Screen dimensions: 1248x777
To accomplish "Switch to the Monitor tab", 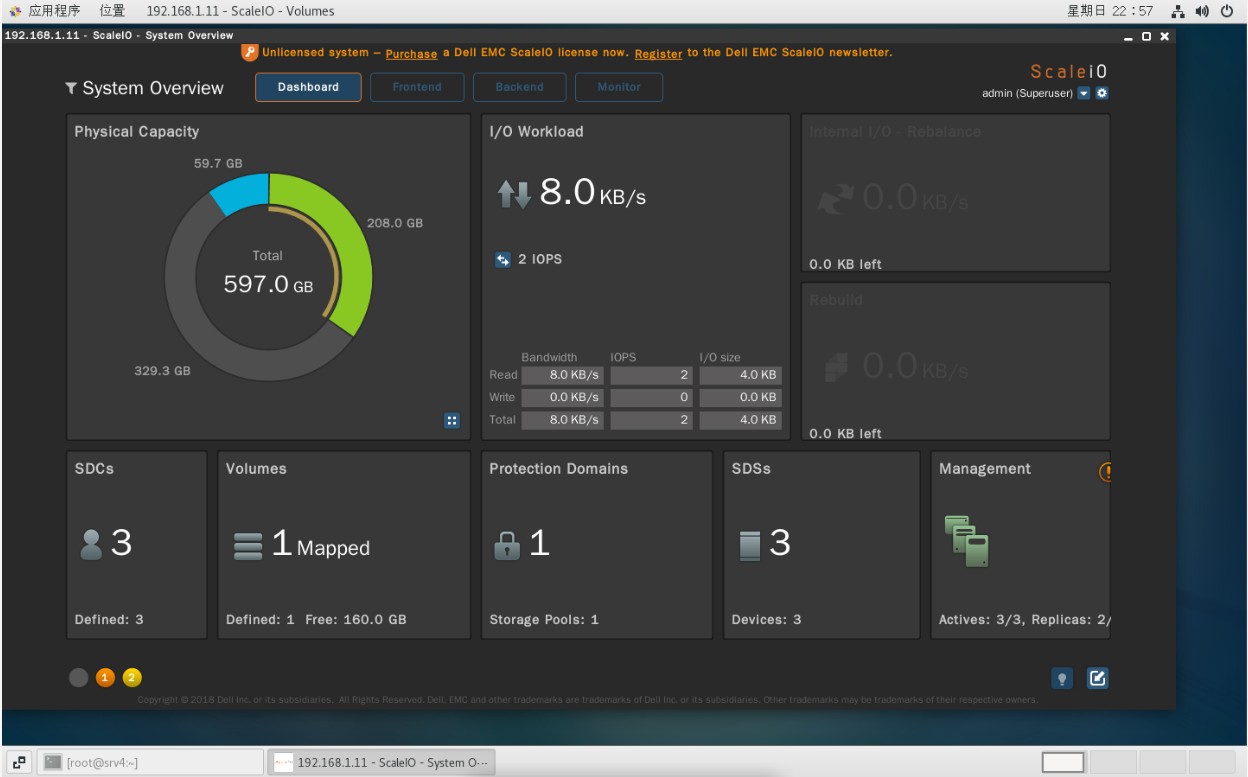I will tap(619, 87).
